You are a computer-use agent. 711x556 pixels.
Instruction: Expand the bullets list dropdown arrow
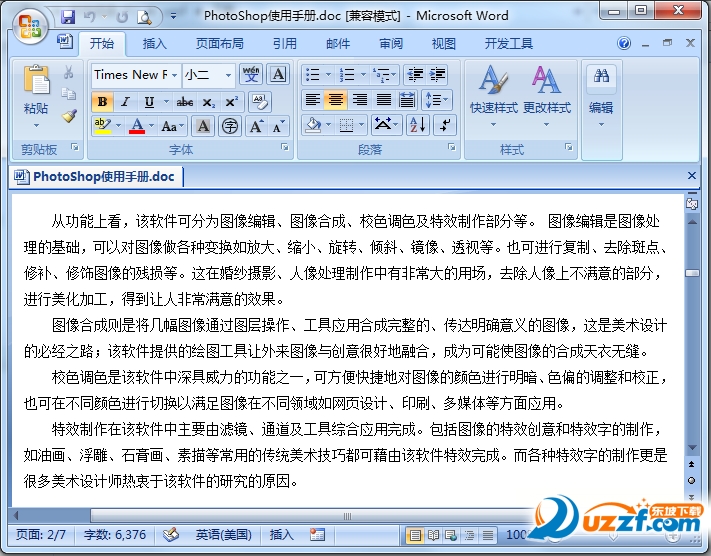[x=328, y=74]
